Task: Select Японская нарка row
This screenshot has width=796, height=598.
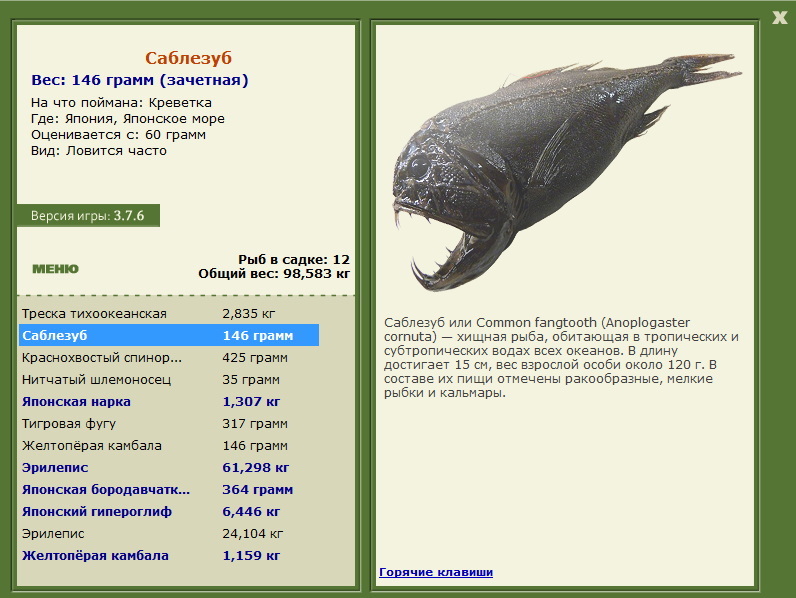Action: (x=169, y=402)
